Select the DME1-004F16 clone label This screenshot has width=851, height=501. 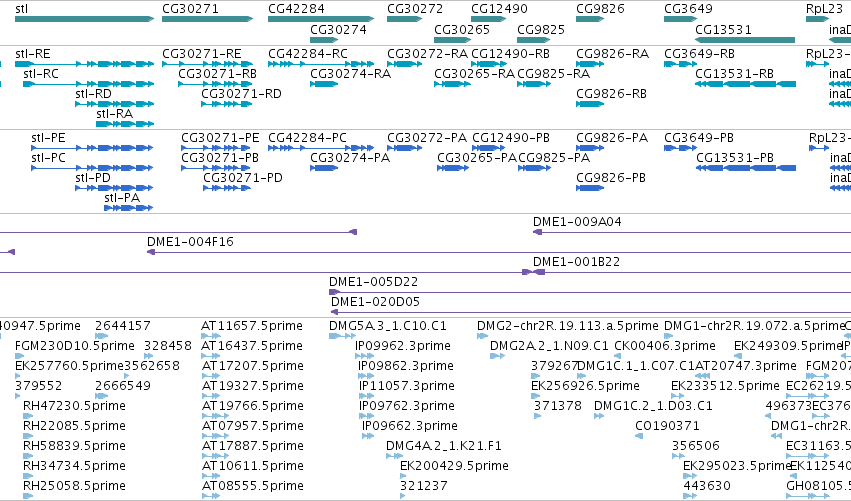190,242
